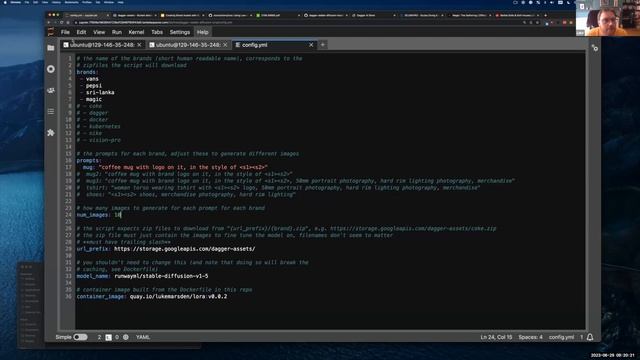
Task: Click the model_name runwayml value
Action: click(161, 276)
